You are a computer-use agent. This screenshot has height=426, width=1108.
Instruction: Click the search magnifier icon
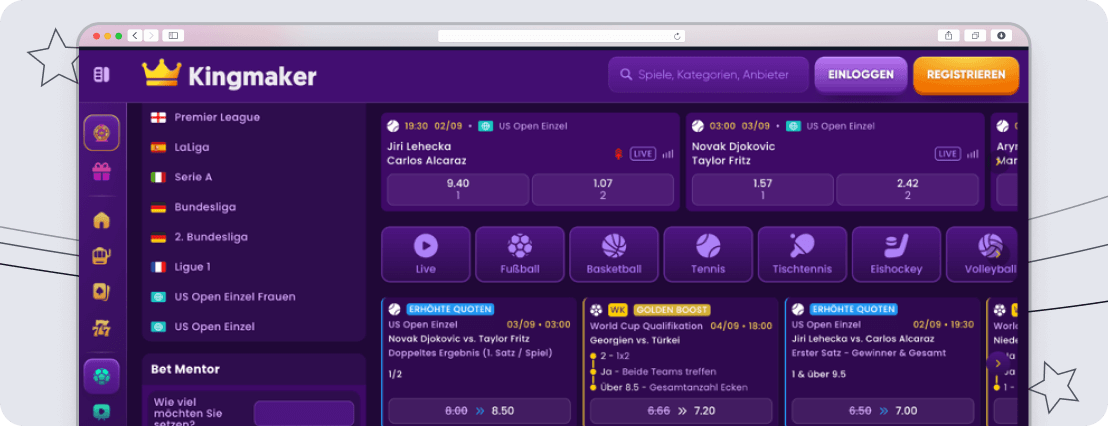point(625,75)
